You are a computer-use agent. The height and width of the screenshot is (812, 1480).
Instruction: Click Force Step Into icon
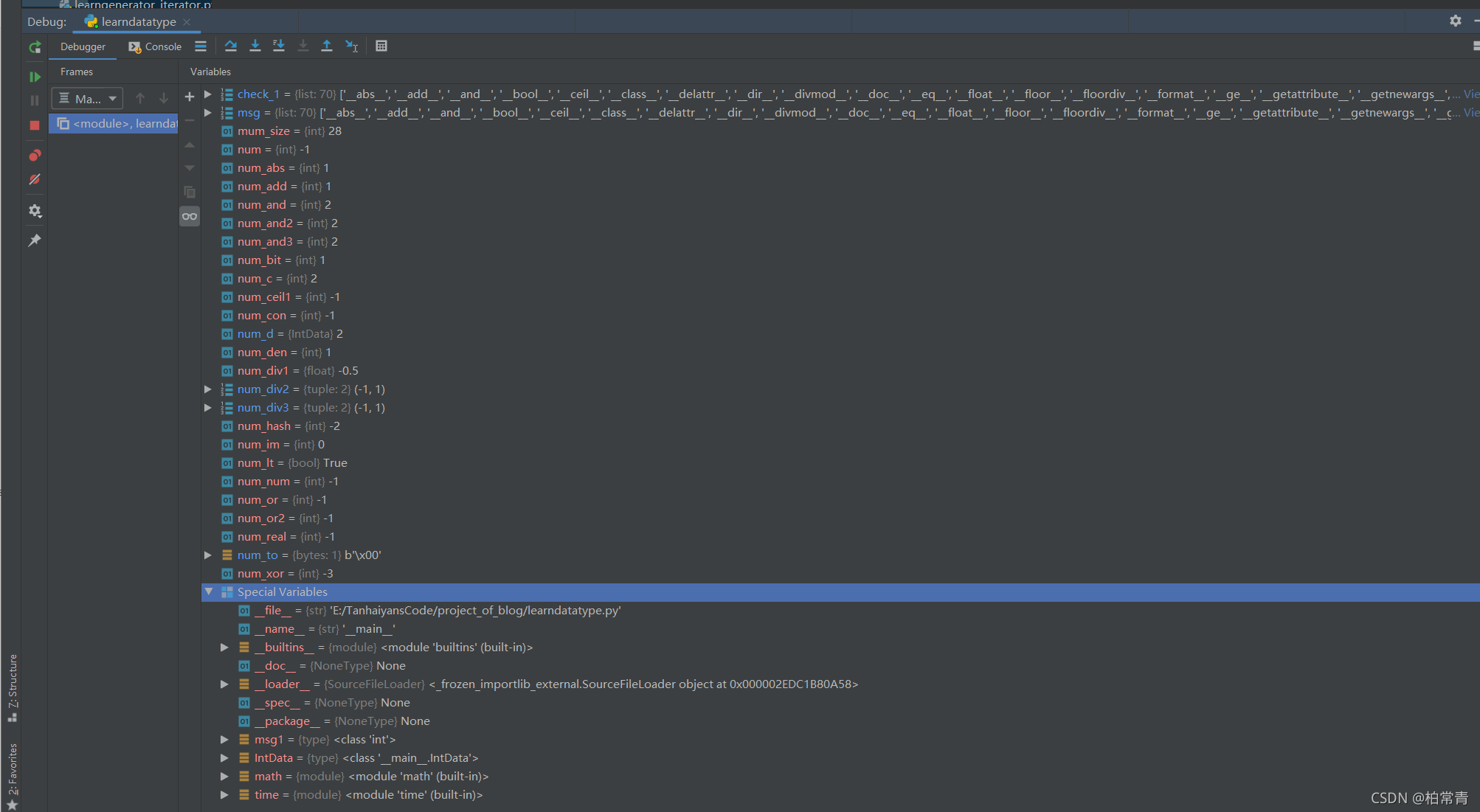pyautogui.click(x=303, y=46)
